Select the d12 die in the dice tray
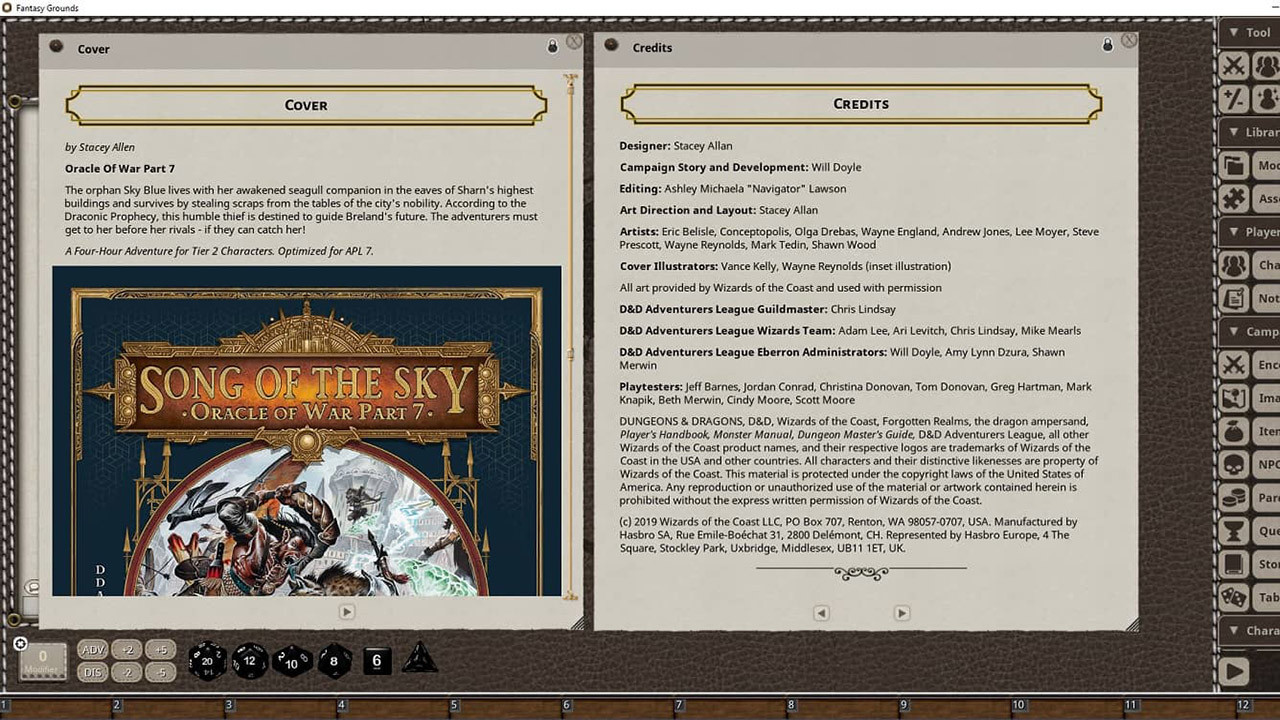 [249, 661]
